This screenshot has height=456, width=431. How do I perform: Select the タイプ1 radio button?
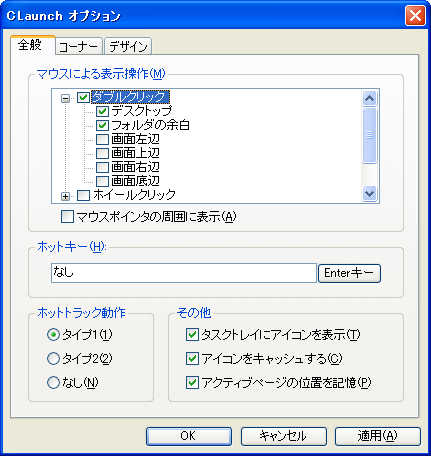pyautogui.click(x=53, y=335)
